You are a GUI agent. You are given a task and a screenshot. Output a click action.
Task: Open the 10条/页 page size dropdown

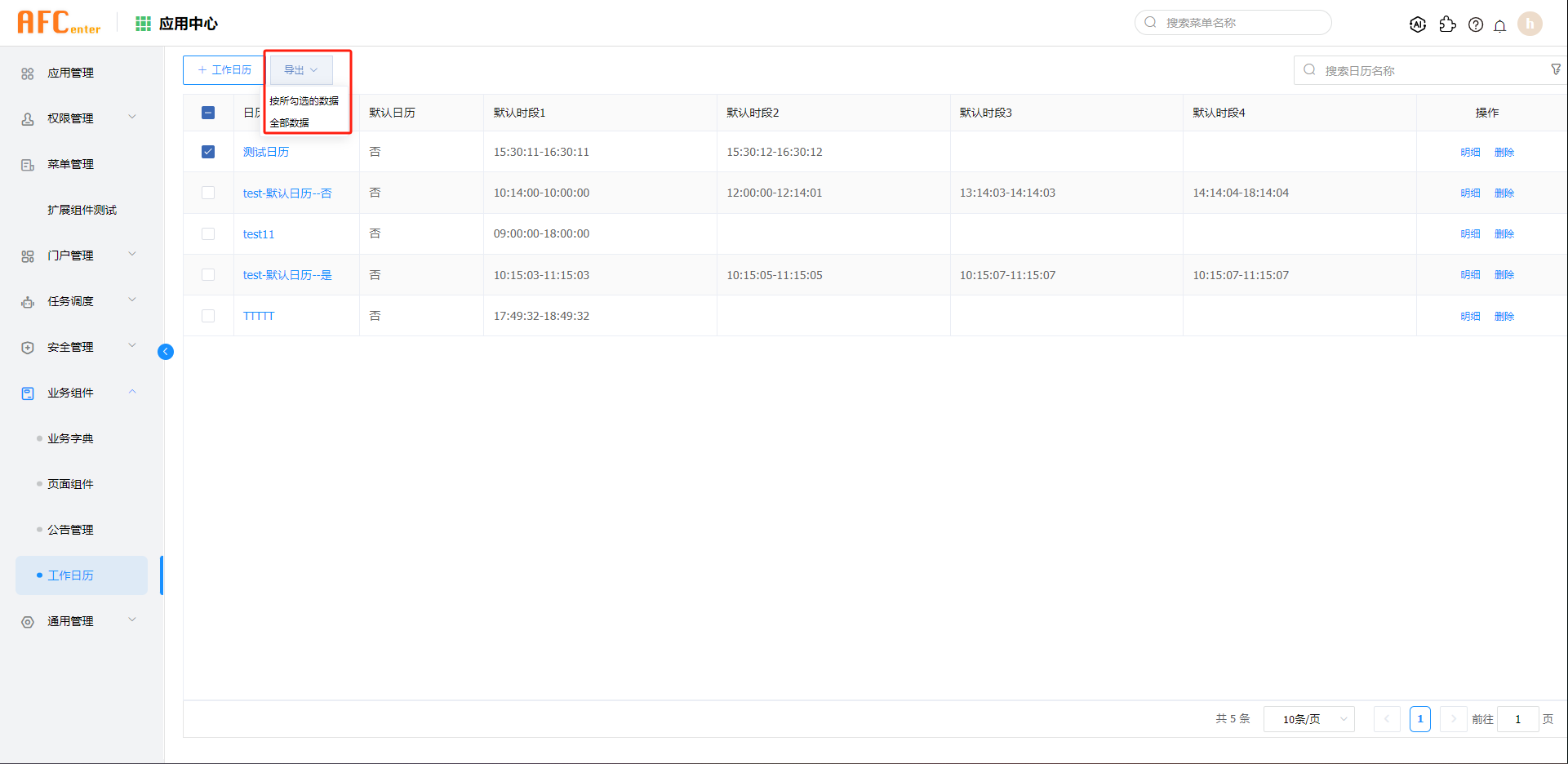(x=1308, y=719)
